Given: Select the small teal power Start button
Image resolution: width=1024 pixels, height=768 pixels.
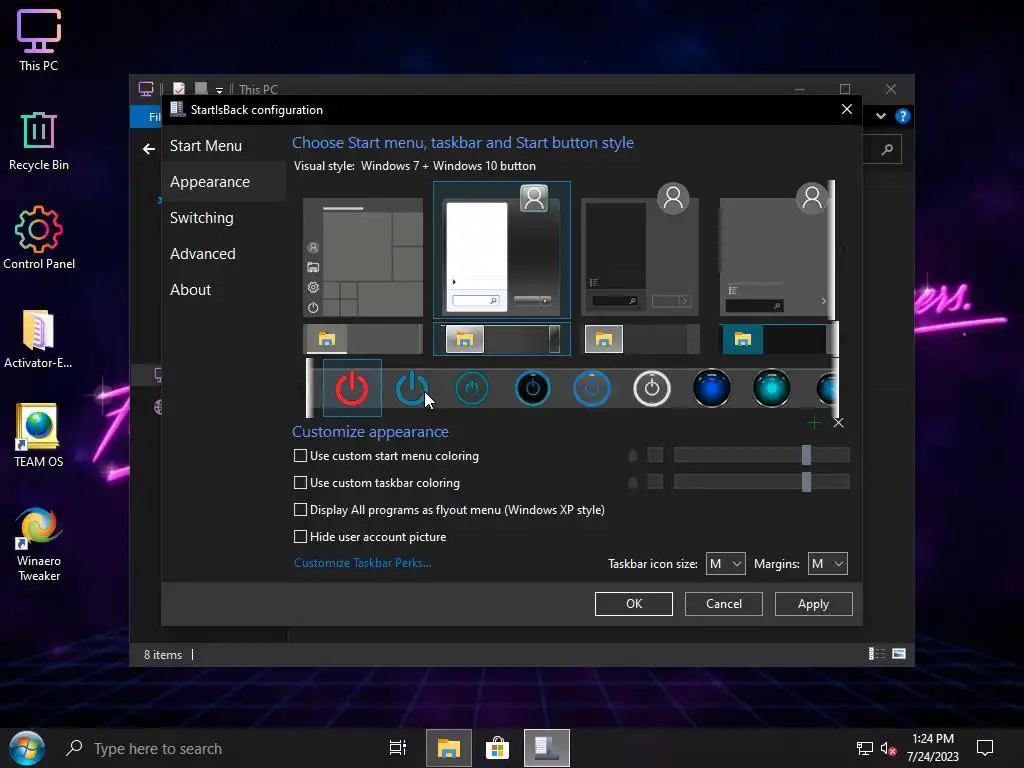Looking at the screenshot, I should click(x=472, y=388).
